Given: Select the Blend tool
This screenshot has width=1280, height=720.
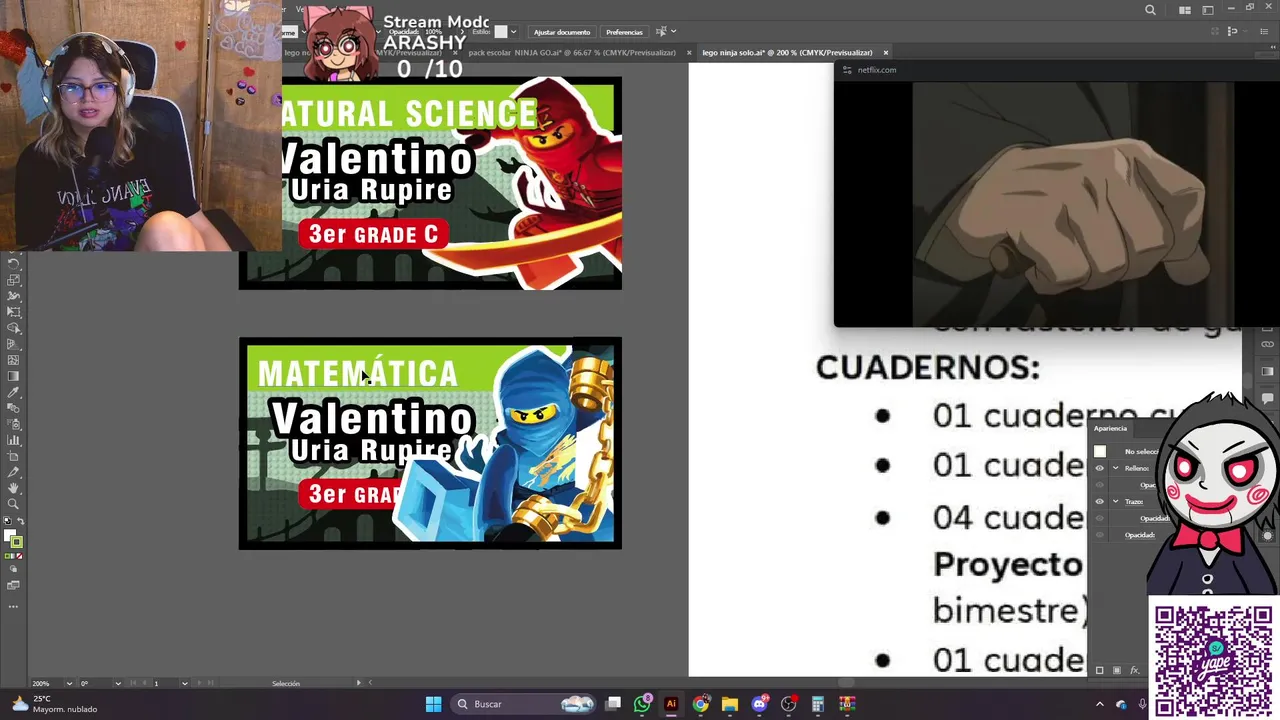Looking at the screenshot, I should (x=14, y=408).
